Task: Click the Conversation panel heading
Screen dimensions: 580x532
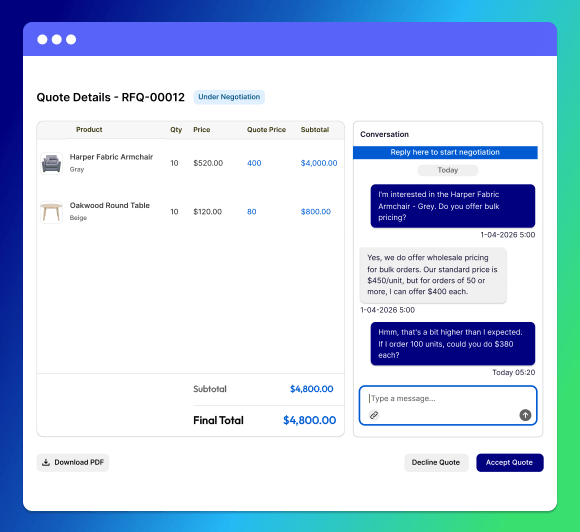Action: point(384,134)
